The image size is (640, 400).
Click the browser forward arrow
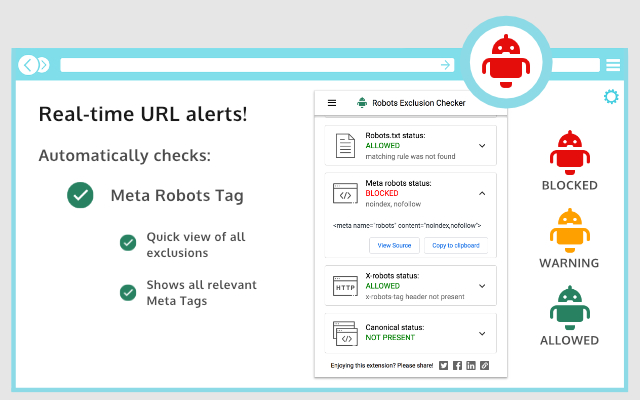click(42, 65)
